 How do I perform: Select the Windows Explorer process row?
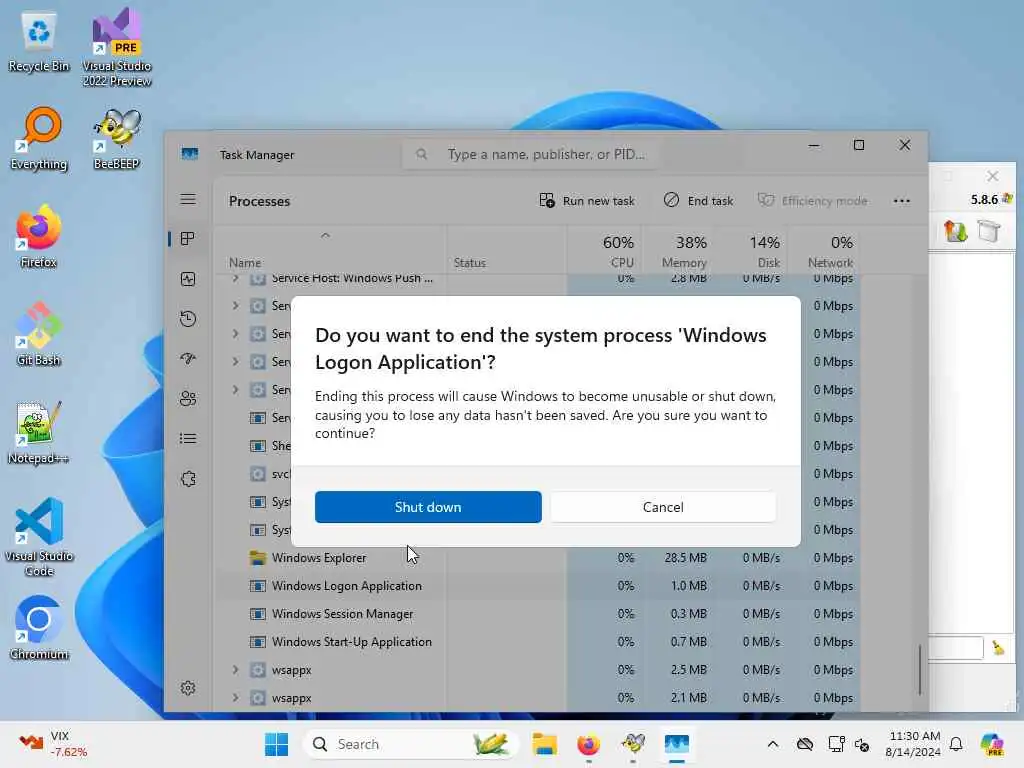(x=537, y=558)
